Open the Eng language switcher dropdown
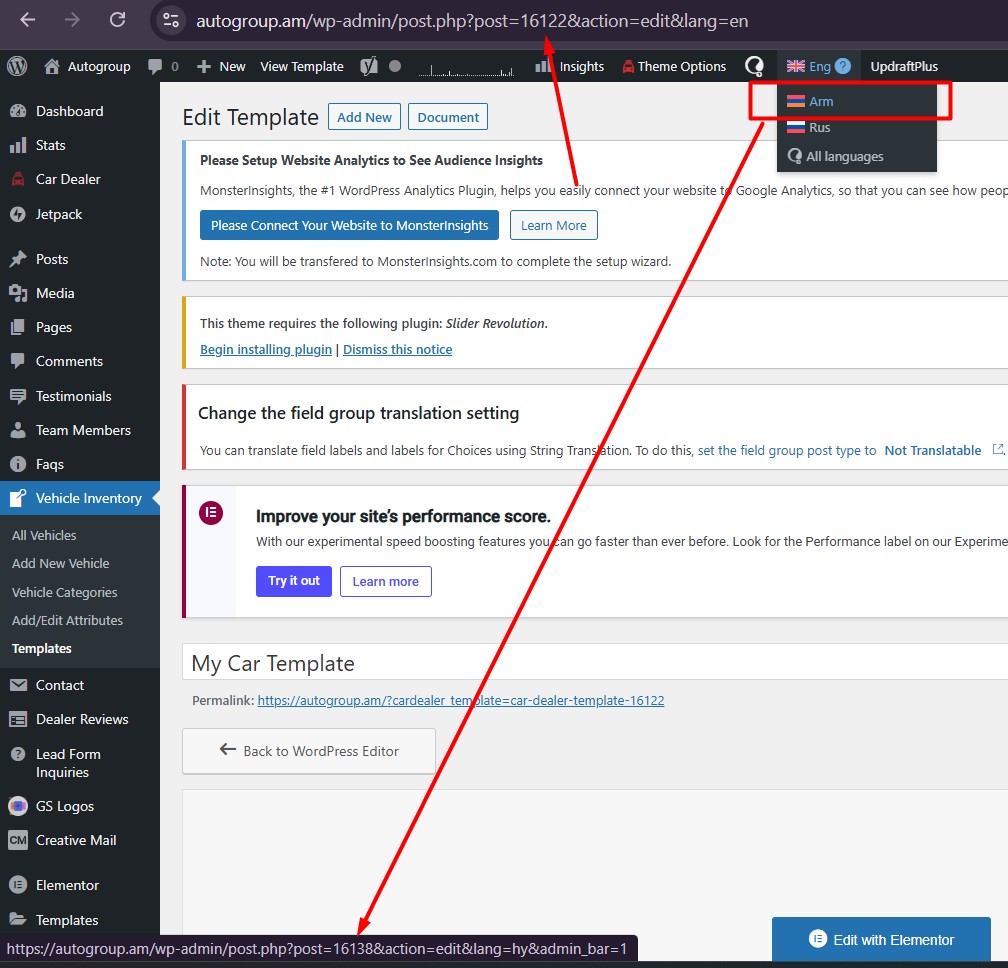The height and width of the screenshot is (968, 1008). click(818, 66)
